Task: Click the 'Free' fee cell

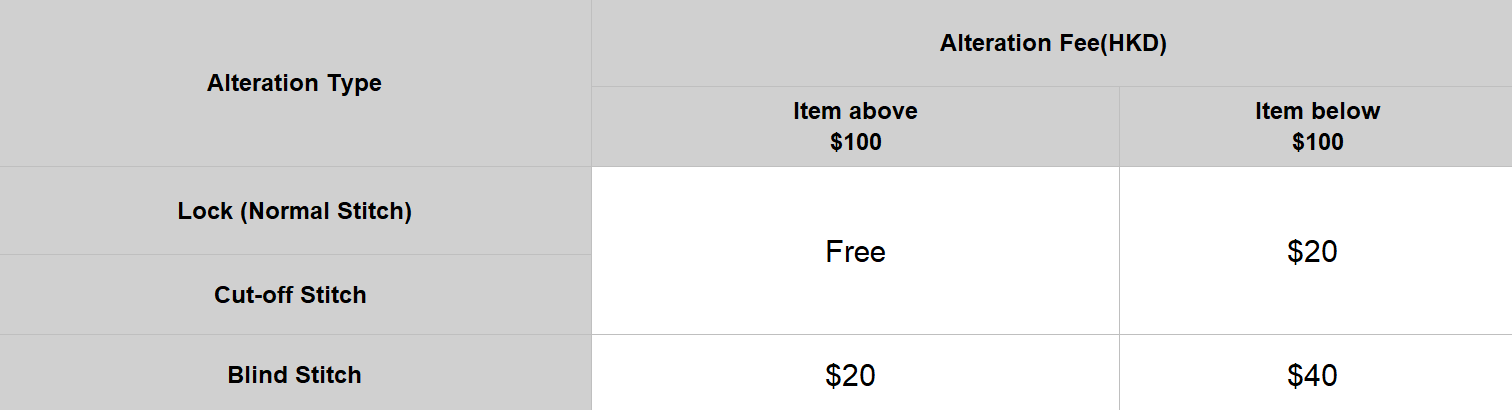Action: [x=855, y=252]
